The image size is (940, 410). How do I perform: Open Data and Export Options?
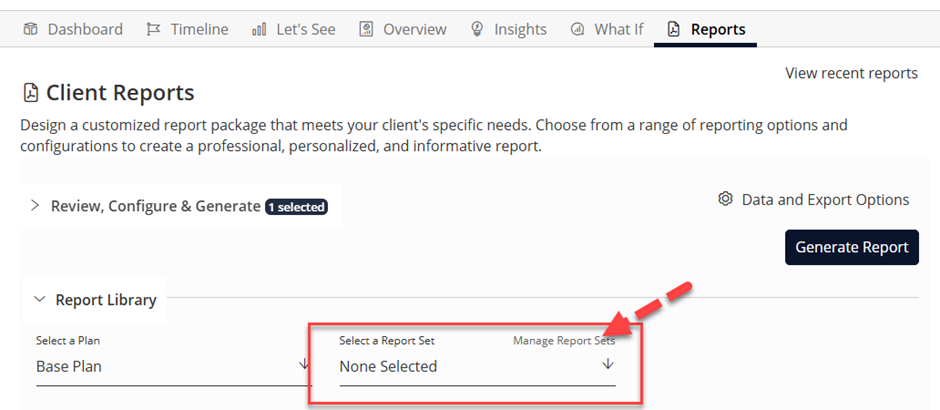point(825,199)
